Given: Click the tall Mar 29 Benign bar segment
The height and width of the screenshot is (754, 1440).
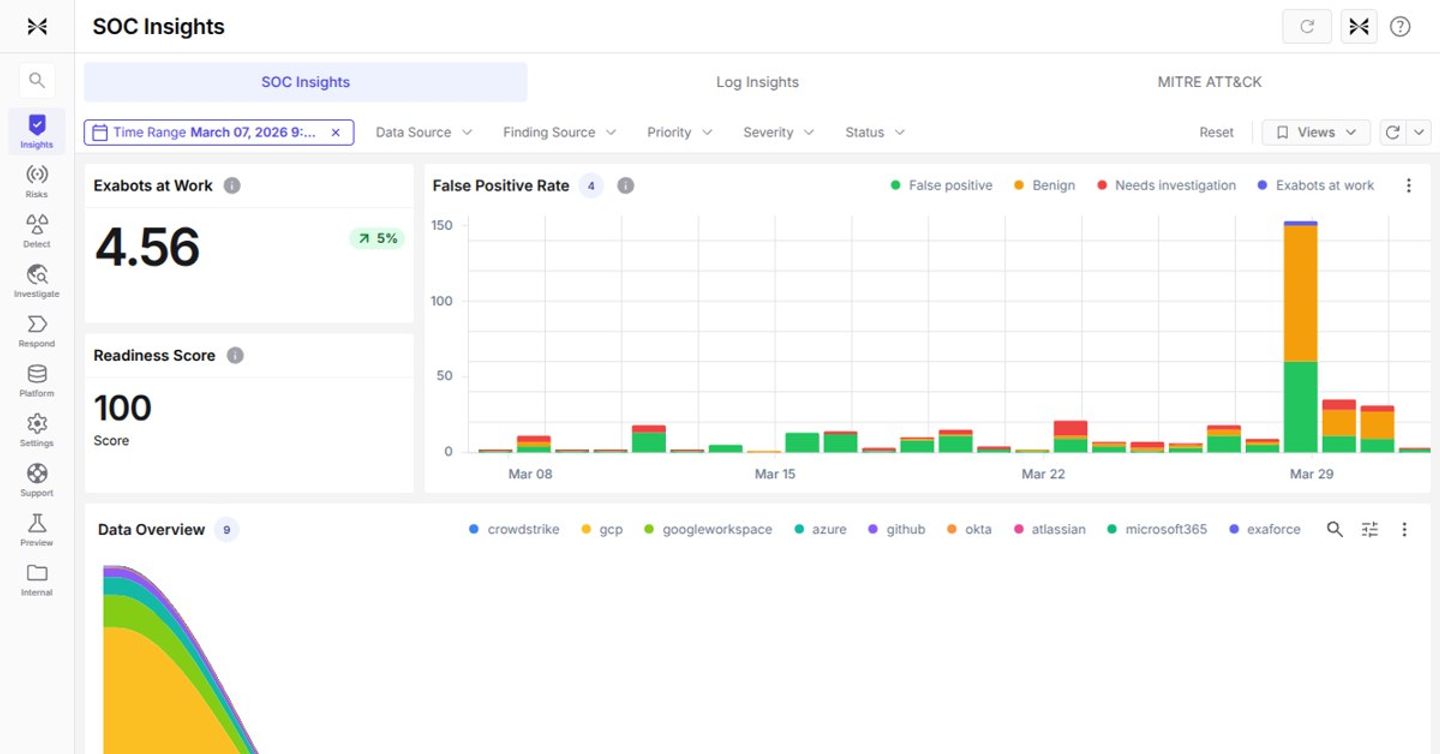Looking at the screenshot, I should pos(1300,294).
